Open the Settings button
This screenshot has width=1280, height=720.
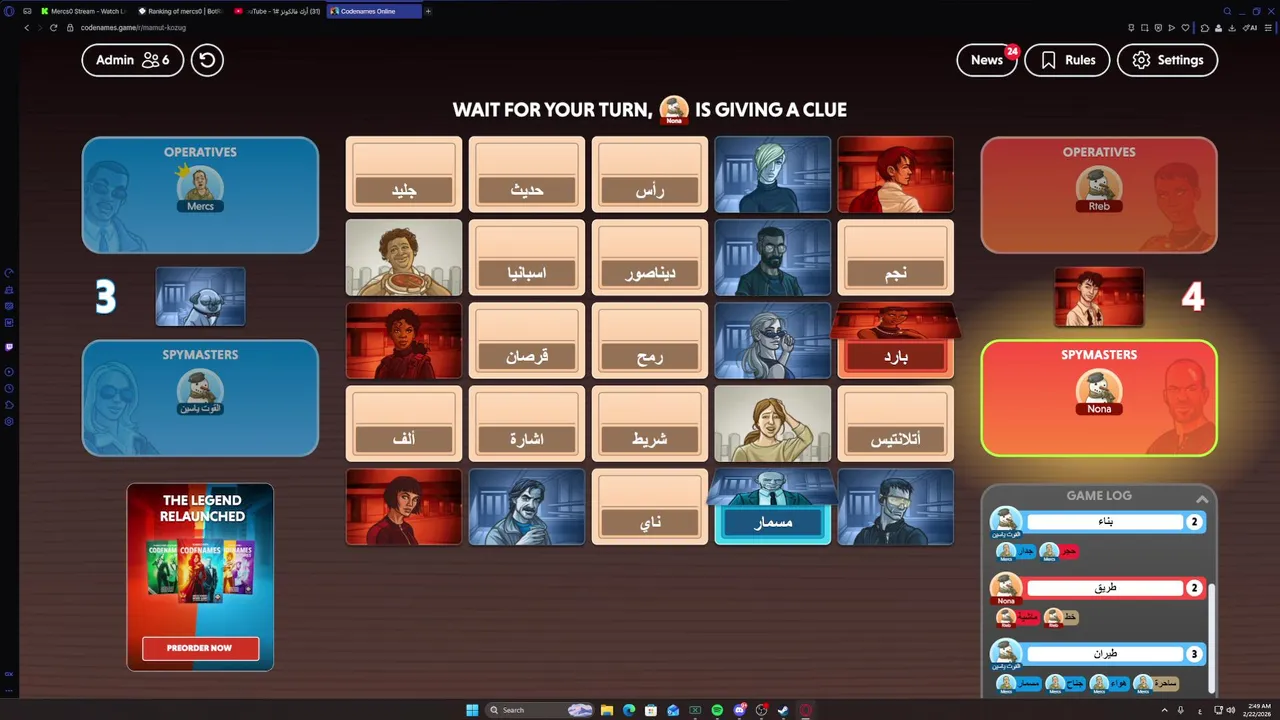point(1167,60)
